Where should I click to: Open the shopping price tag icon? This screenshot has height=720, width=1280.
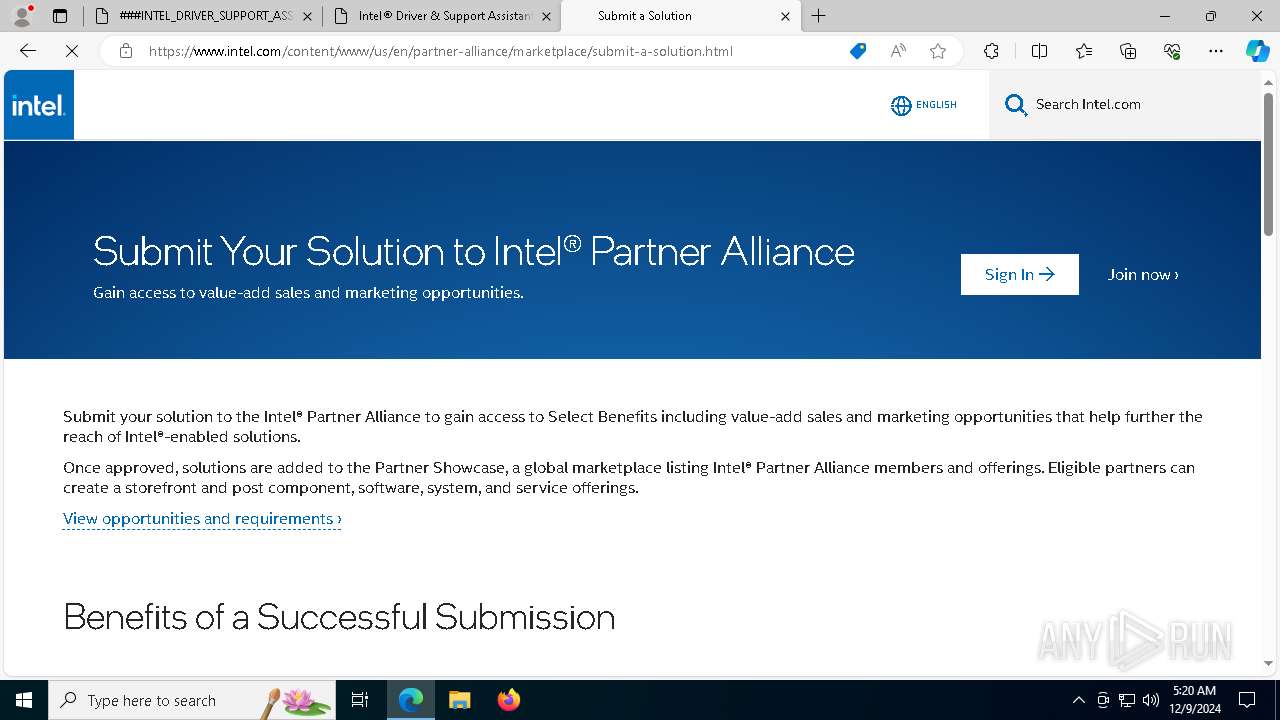click(858, 51)
